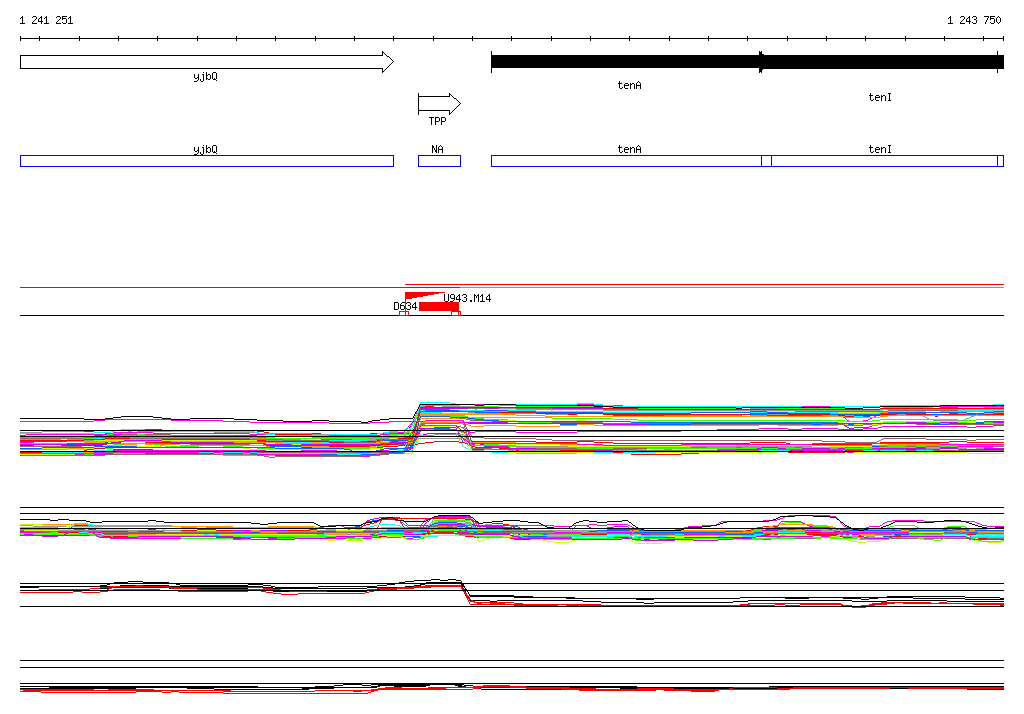1024x714 pixels.
Task: Click small red box under U943.M14 end
Action: click(456, 314)
